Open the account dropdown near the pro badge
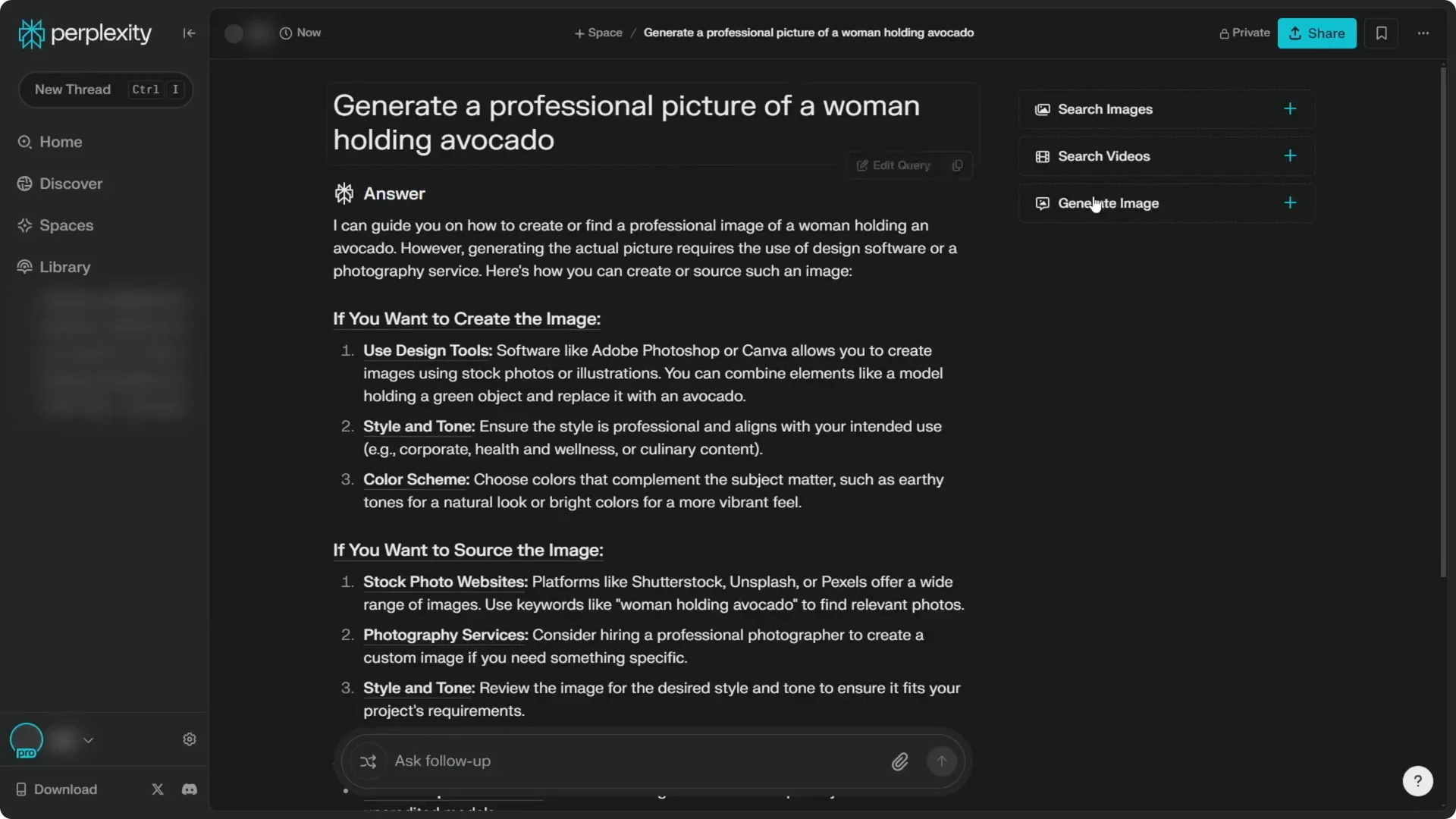1456x819 pixels. tap(89, 739)
